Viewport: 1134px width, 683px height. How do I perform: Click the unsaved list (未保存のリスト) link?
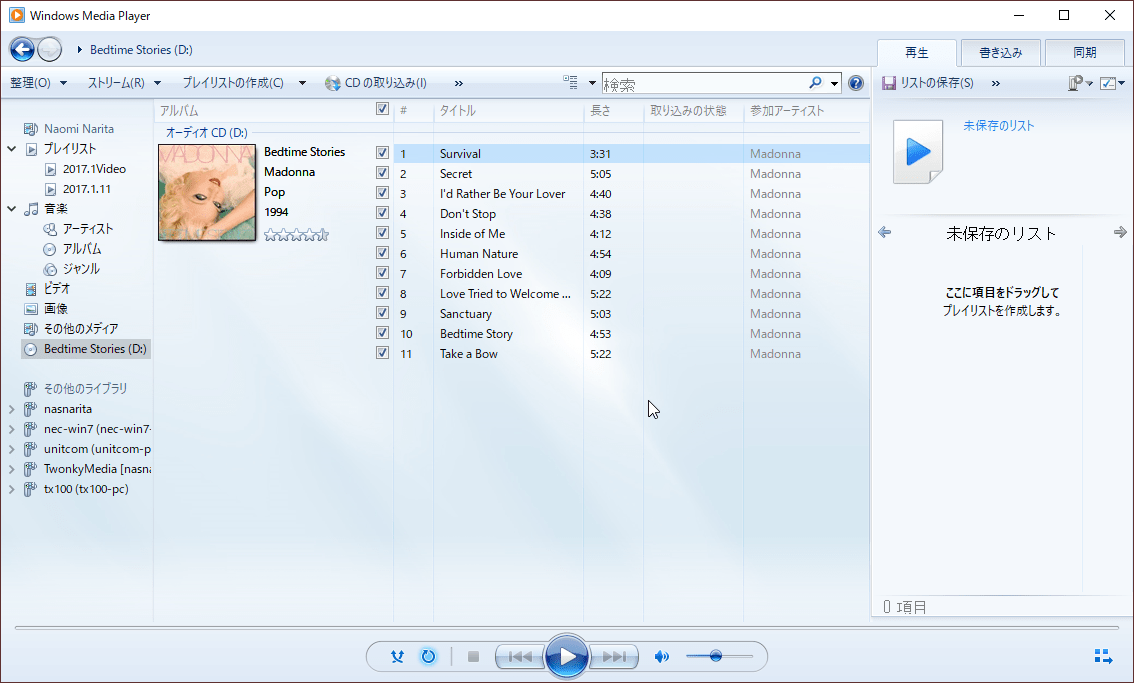[x=998, y=126]
